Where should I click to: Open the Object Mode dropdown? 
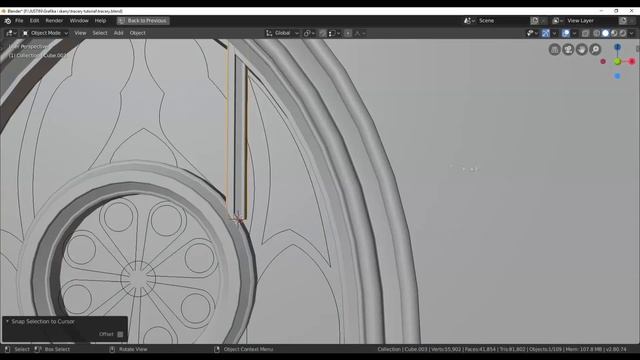45,33
